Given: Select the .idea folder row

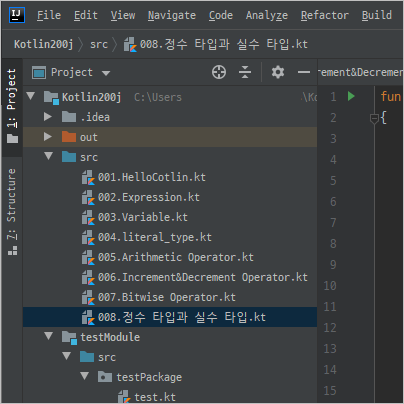Looking at the screenshot, I should [x=170, y=117].
